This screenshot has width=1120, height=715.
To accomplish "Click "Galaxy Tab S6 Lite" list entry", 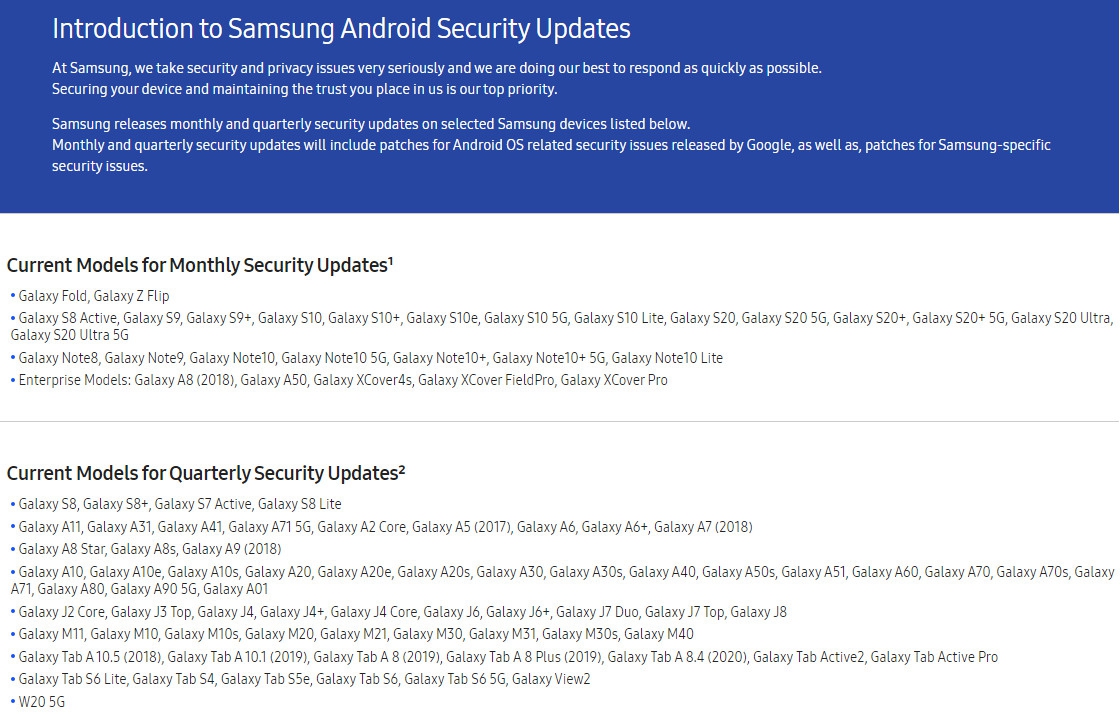I will (x=72, y=680).
